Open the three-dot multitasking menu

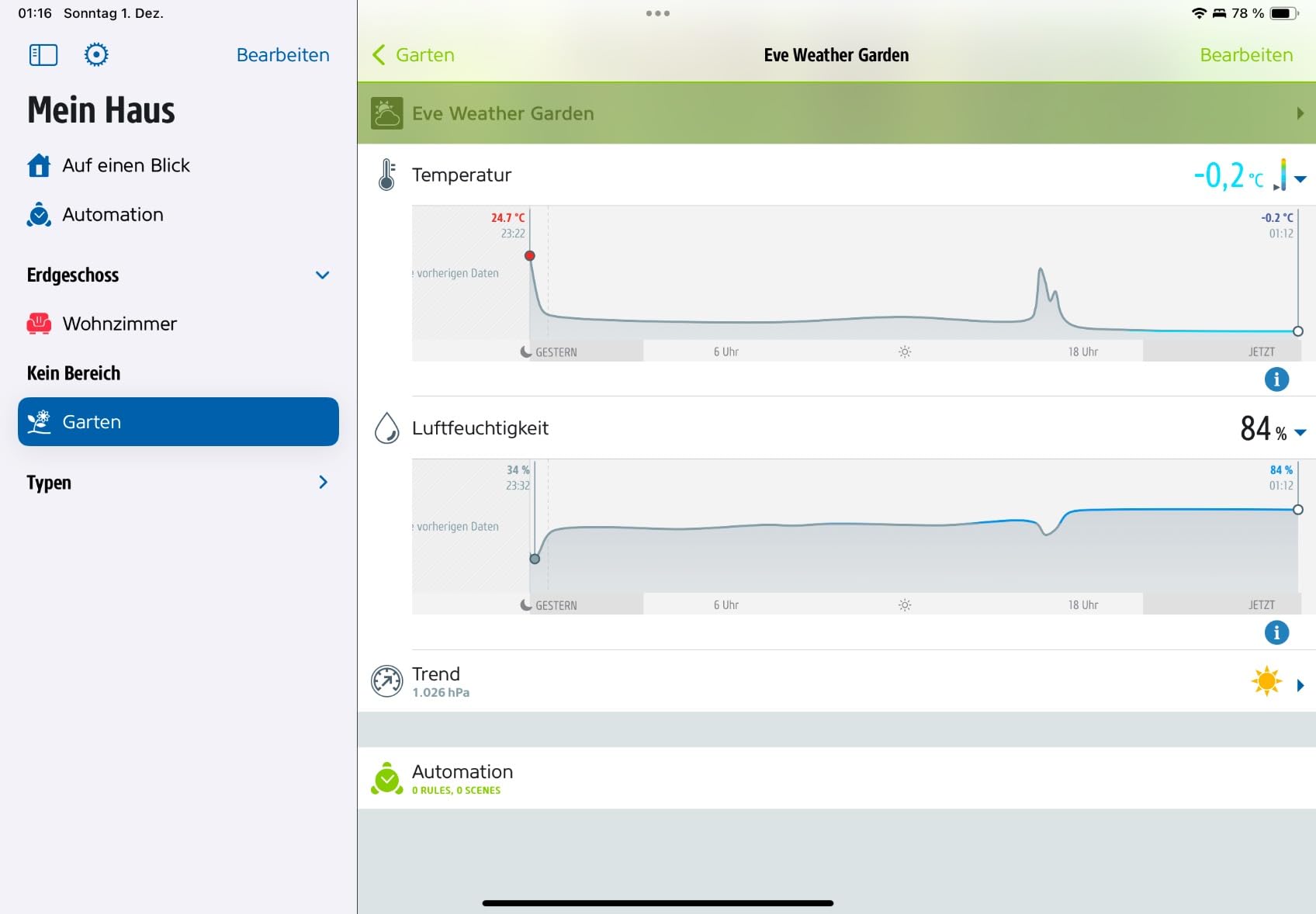pos(658,13)
